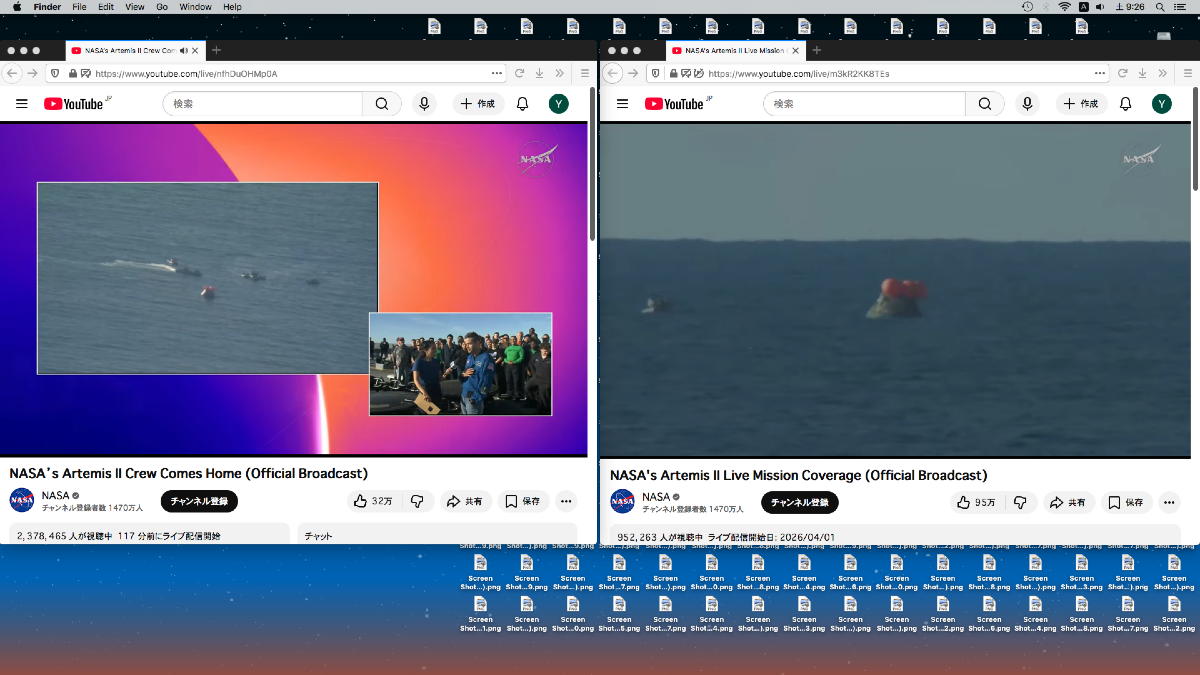Image resolution: width=1200 pixels, height=675 pixels.
Task: Subscribe via チャンネル登録 in left window
Action: click(199, 501)
